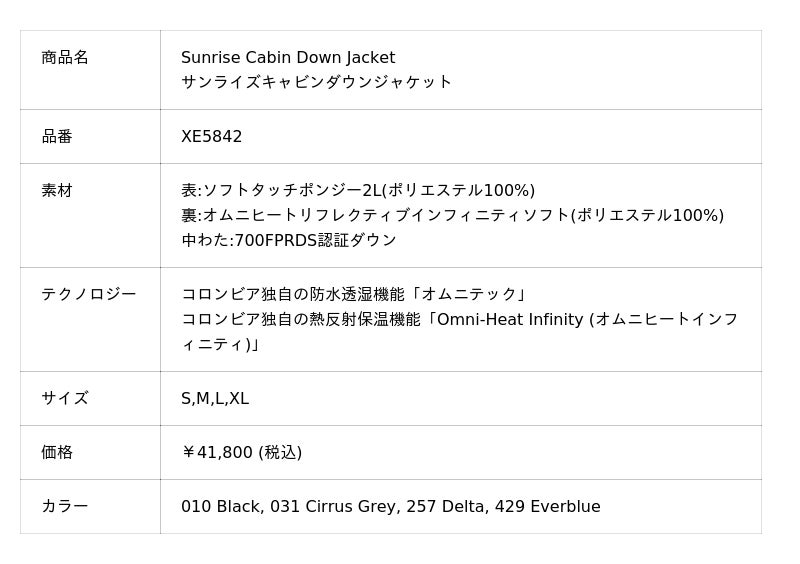Click the 010 Black color entry
800x564 pixels.
click(x=220, y=506)
